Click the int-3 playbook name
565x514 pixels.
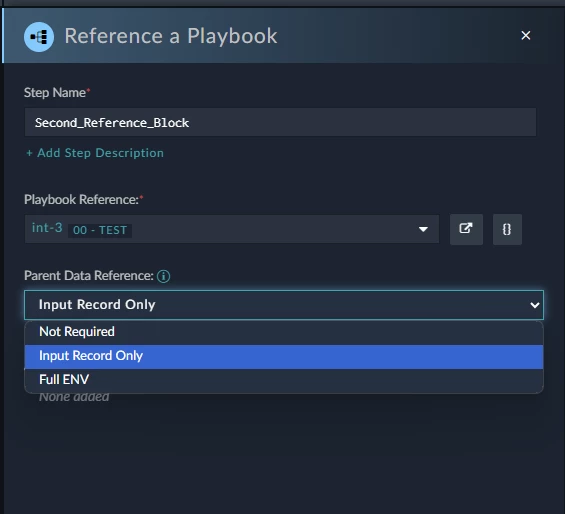point(47,228)
